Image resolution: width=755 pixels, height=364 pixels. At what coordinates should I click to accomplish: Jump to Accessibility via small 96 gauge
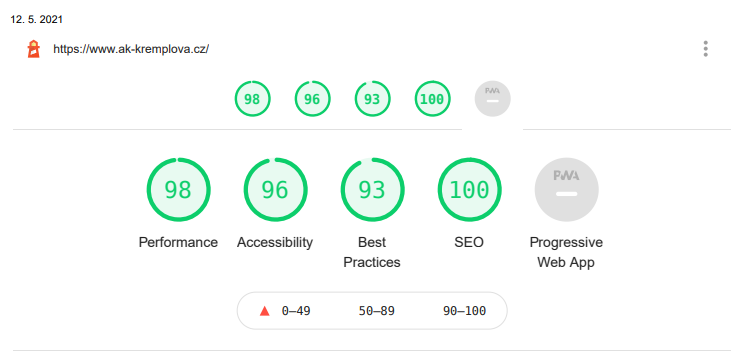312,99
